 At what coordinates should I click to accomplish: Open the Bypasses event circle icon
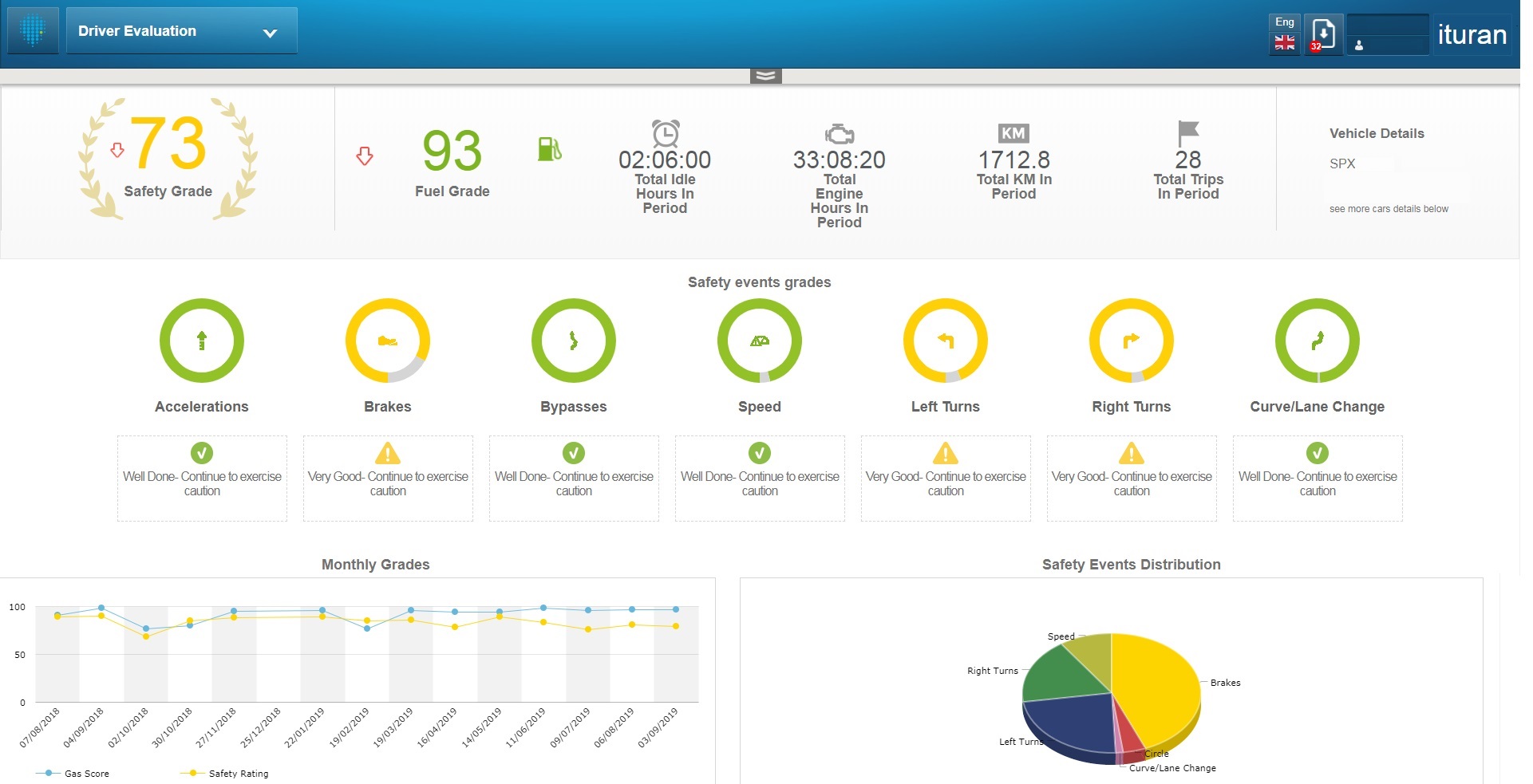(x=574, y=341)
